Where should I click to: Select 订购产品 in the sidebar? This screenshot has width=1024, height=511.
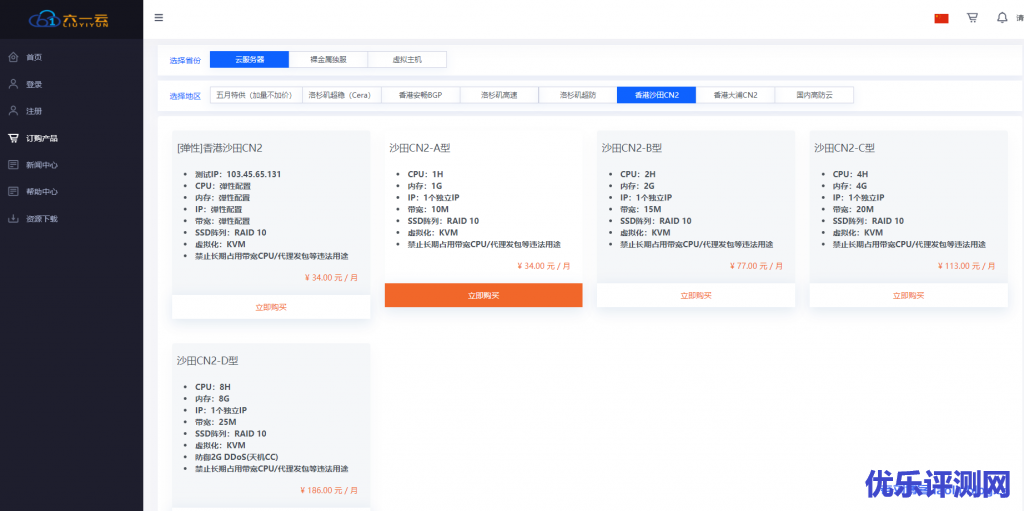41,138
